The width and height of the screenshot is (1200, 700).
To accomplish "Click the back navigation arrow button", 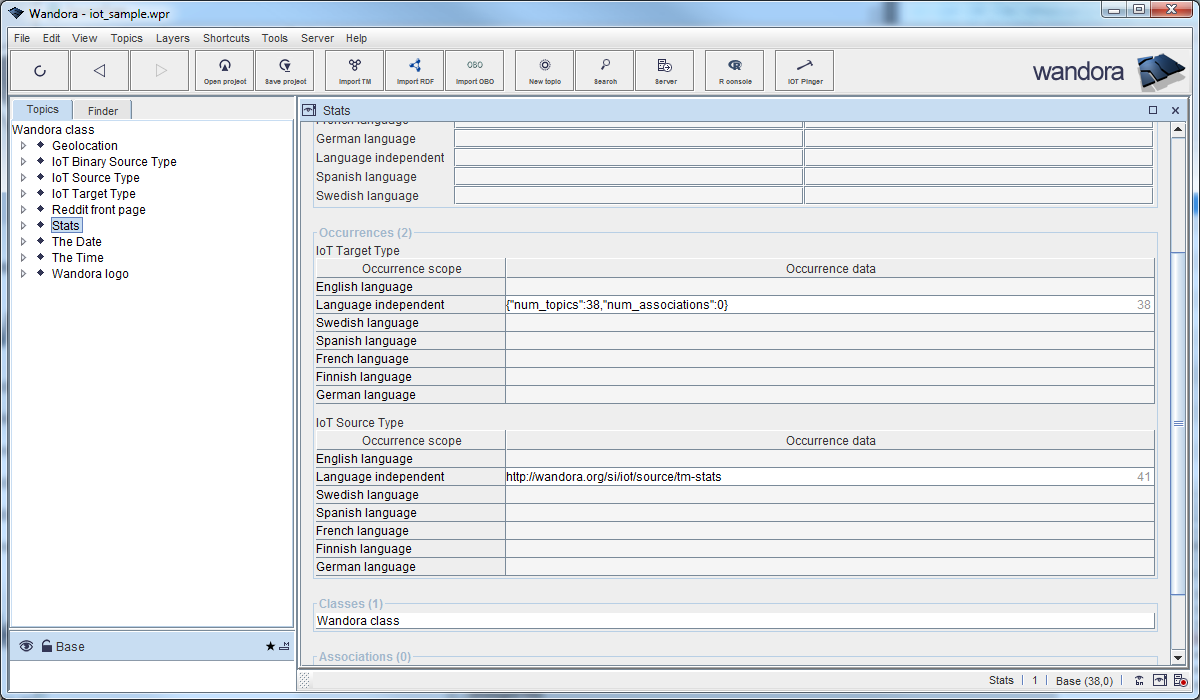I will (x=99, y=71).
